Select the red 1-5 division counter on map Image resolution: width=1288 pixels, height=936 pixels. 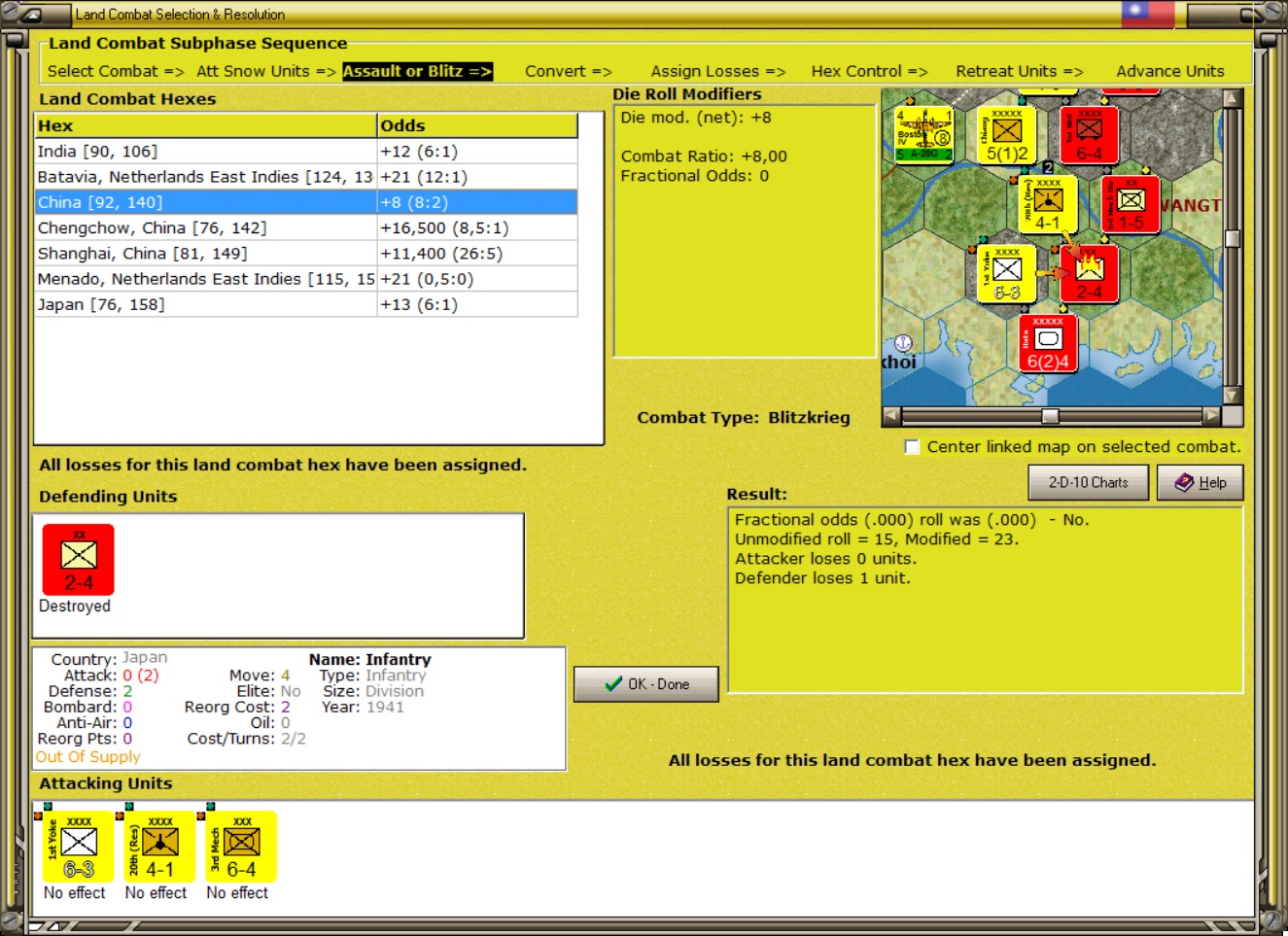(x=1131, y=204)
